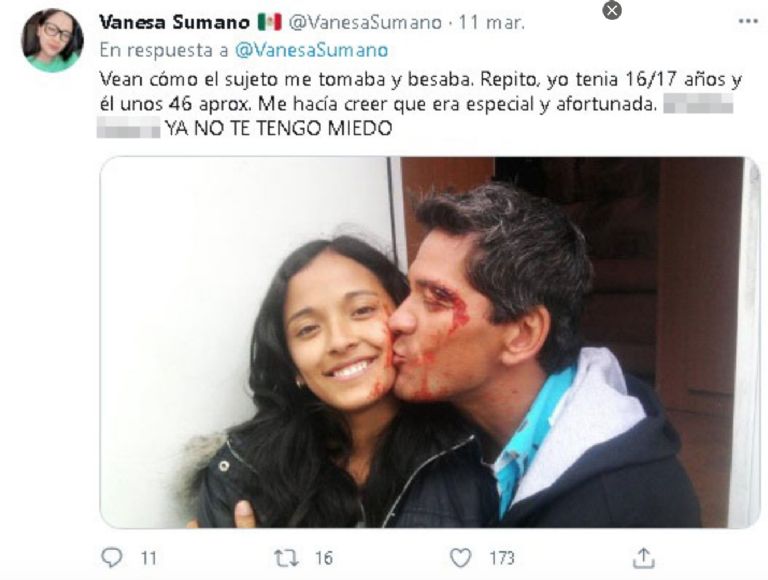Click the tweet text starting with Vean cómo

(x=421, y=104)
